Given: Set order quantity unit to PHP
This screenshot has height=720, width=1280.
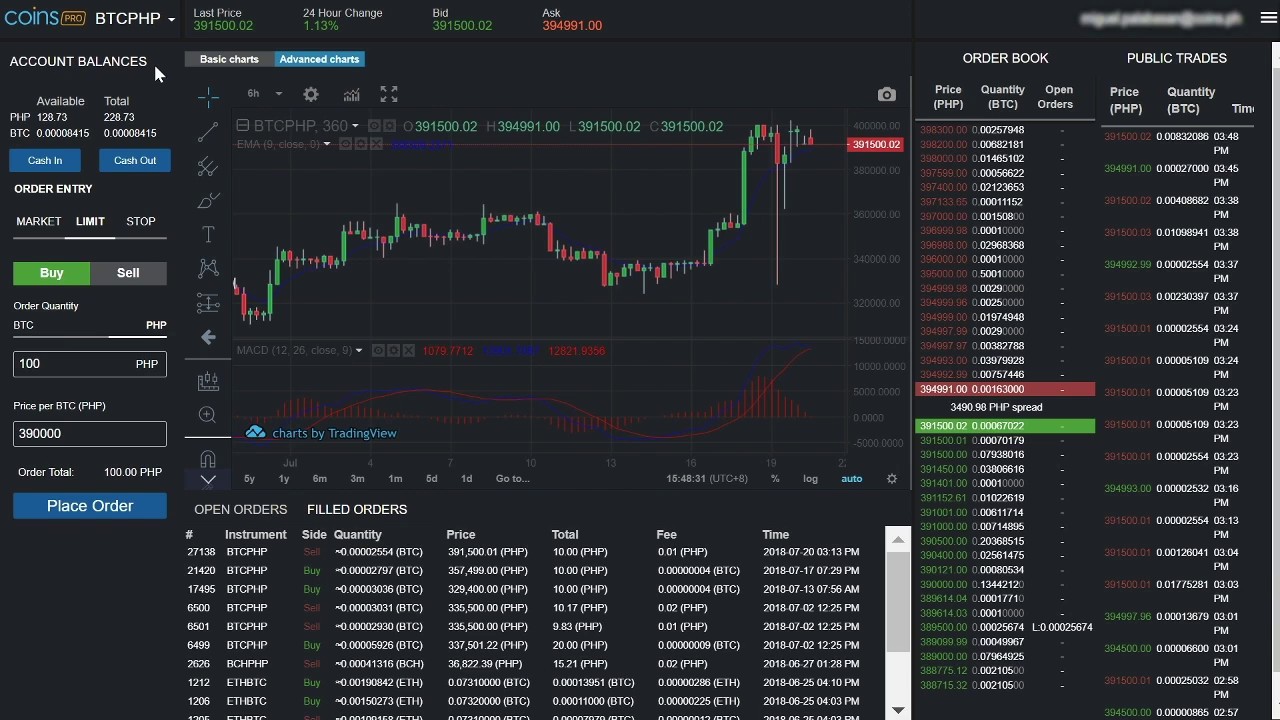Looking at the screenshot, I should coord(156,325).
